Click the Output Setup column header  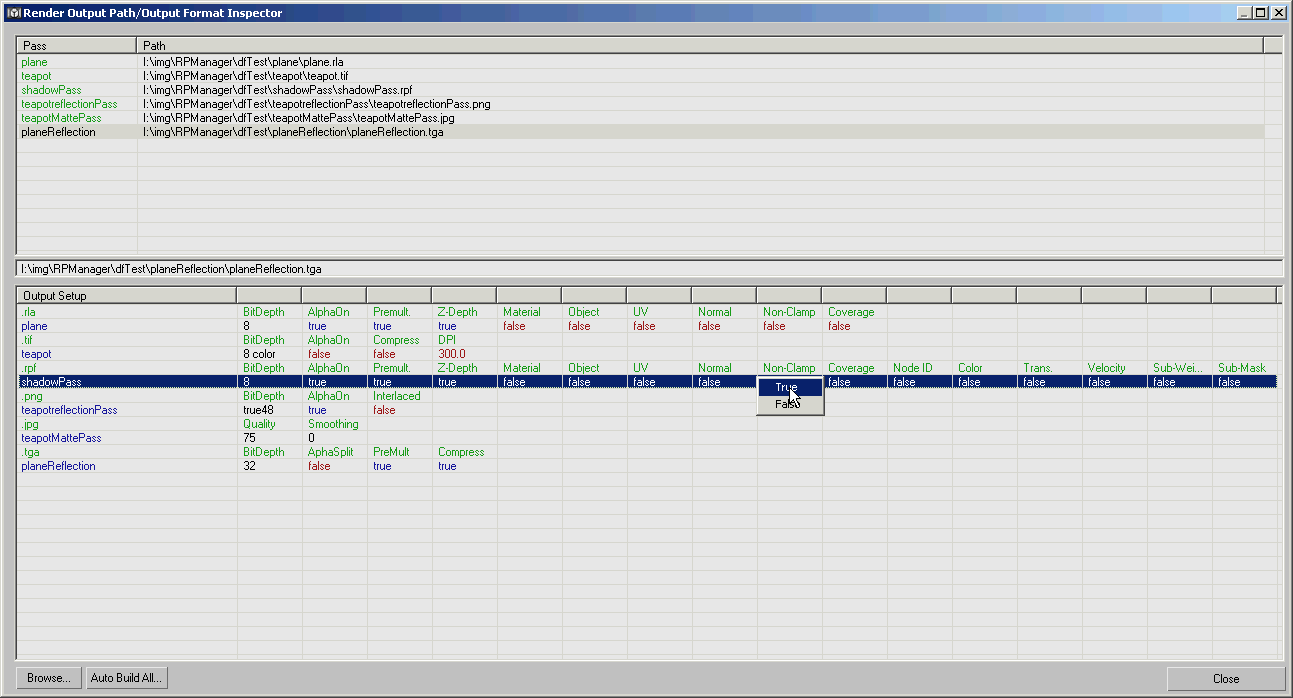click(127, 296)
